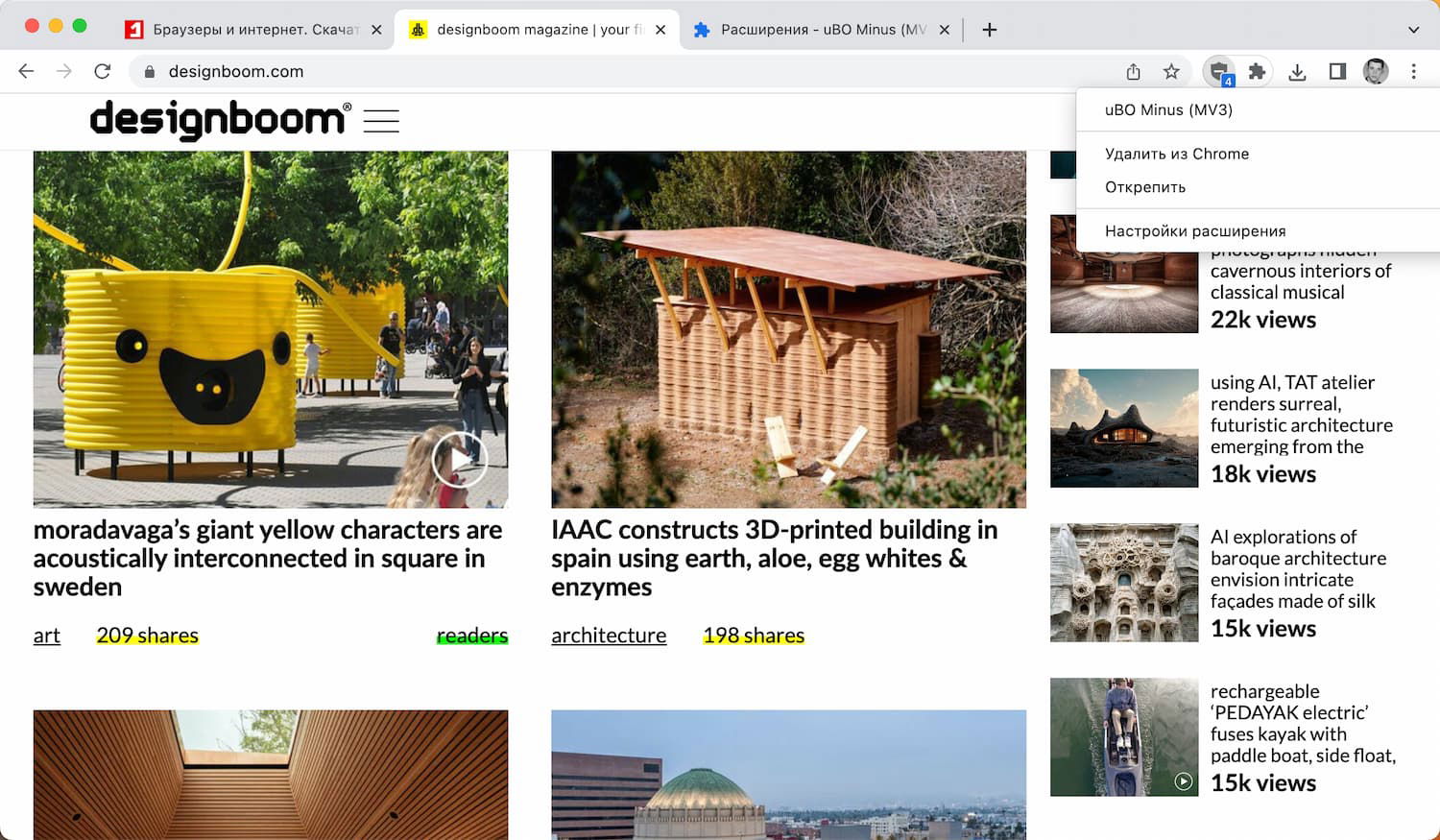Click the green readers link

[472, 636]
